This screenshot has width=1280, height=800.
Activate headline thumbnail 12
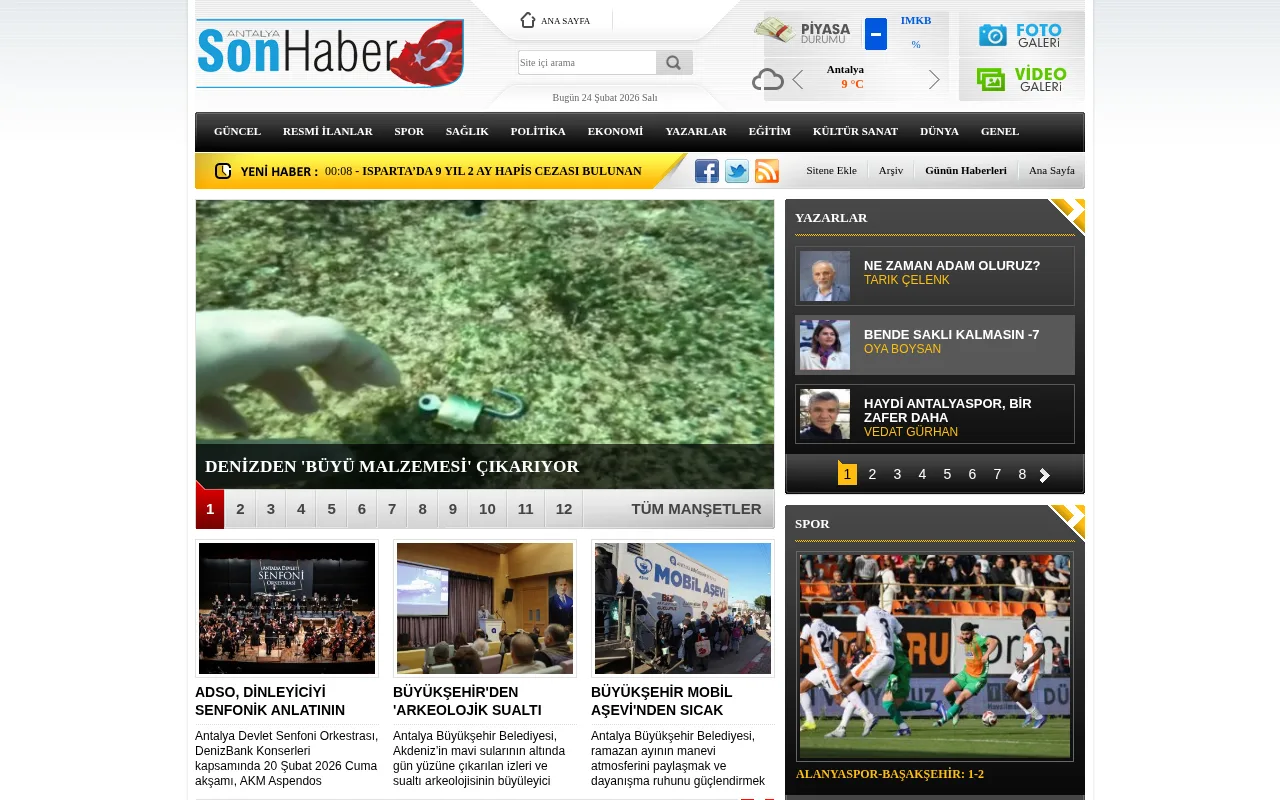(x=563, y=509)
